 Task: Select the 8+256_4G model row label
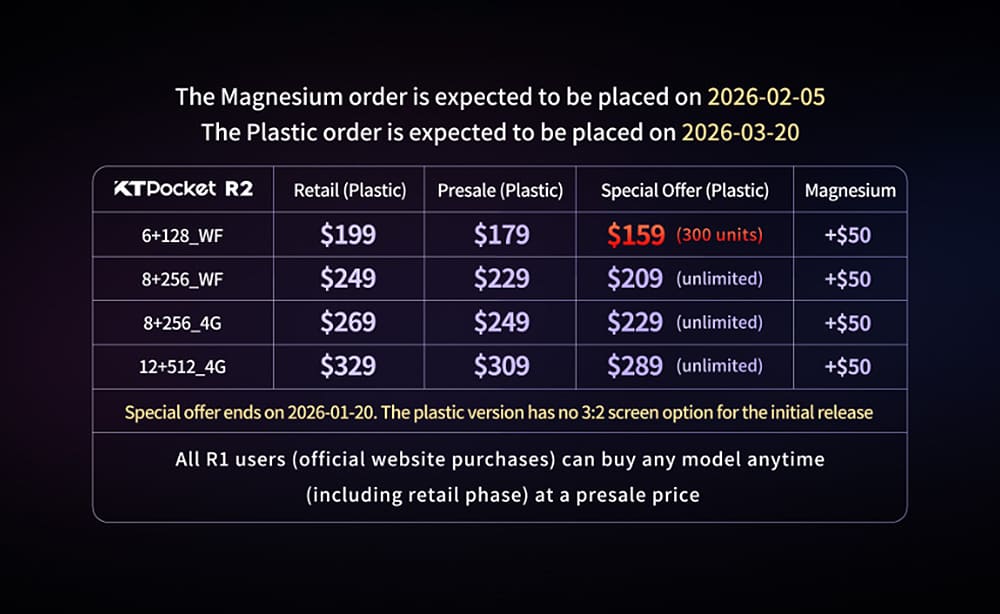[183, 323]
